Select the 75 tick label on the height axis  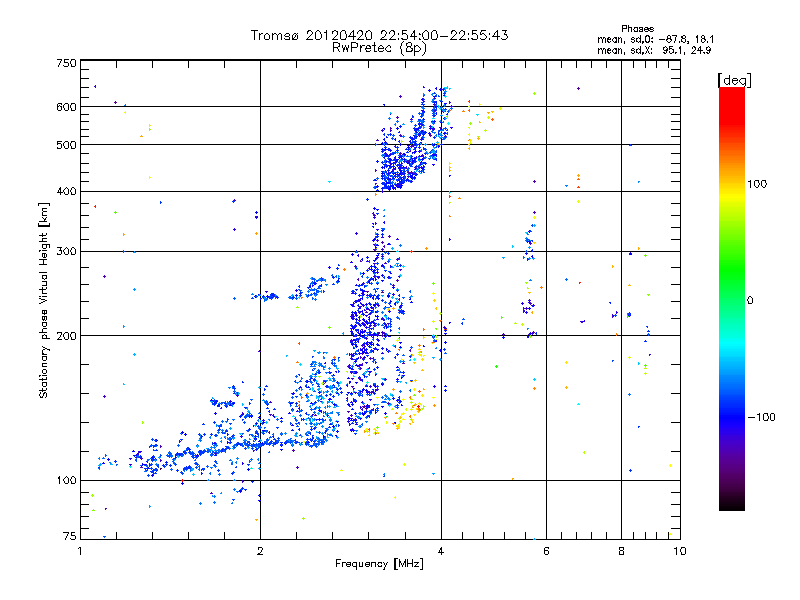coord(70,536)
